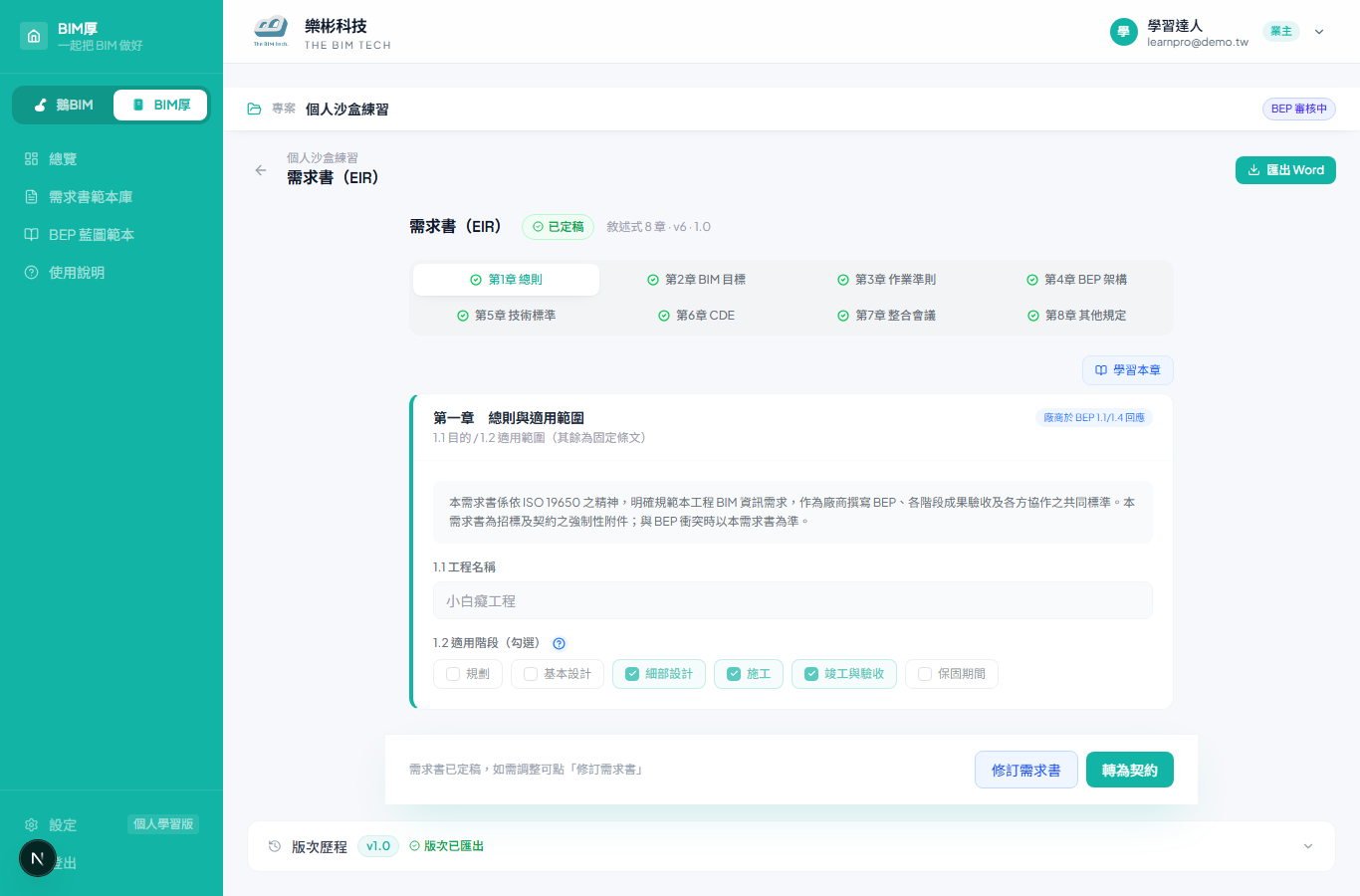Click the 個人沙盒練習 project name
The image size is (1360, 896).
click(x=346, y=110)
